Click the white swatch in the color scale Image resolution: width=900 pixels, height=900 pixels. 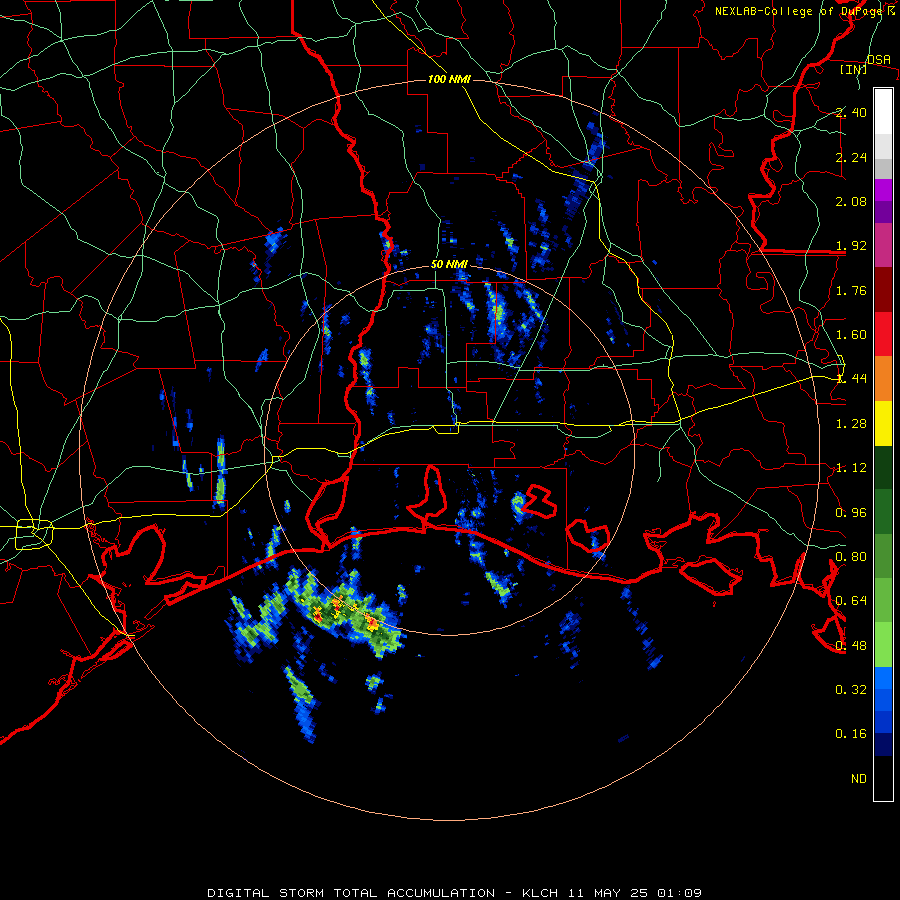point(883,112)
